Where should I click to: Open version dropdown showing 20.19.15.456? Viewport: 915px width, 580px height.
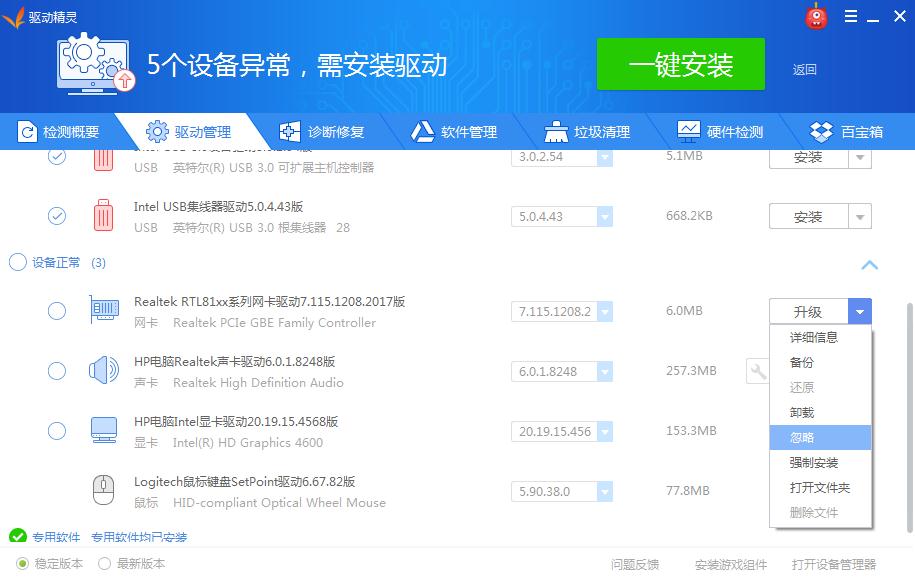coord(605,431)
